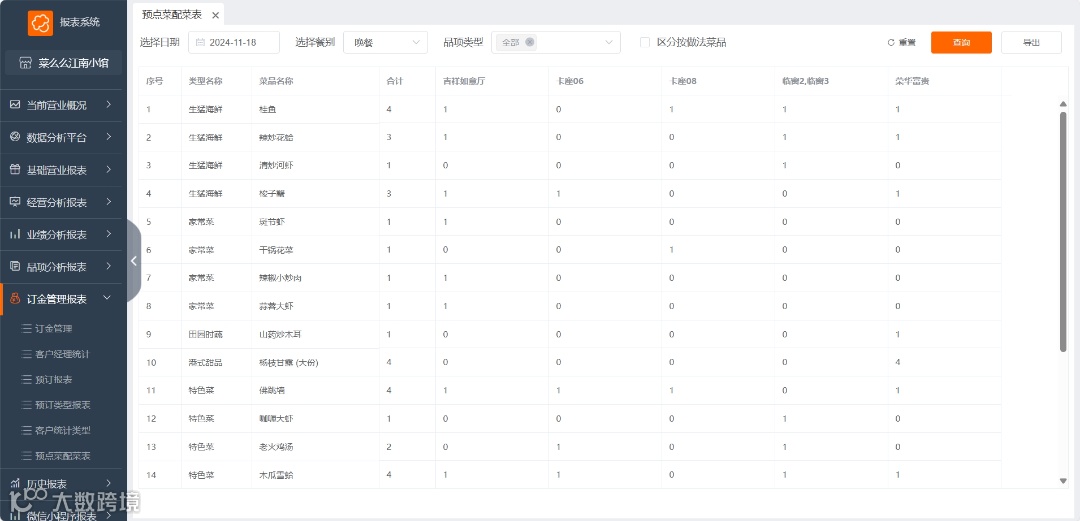Click the 杨枝甘露 (大份) dish cell
The height and width of the screenshot is (521, 1080).
(x=289, y=362)
